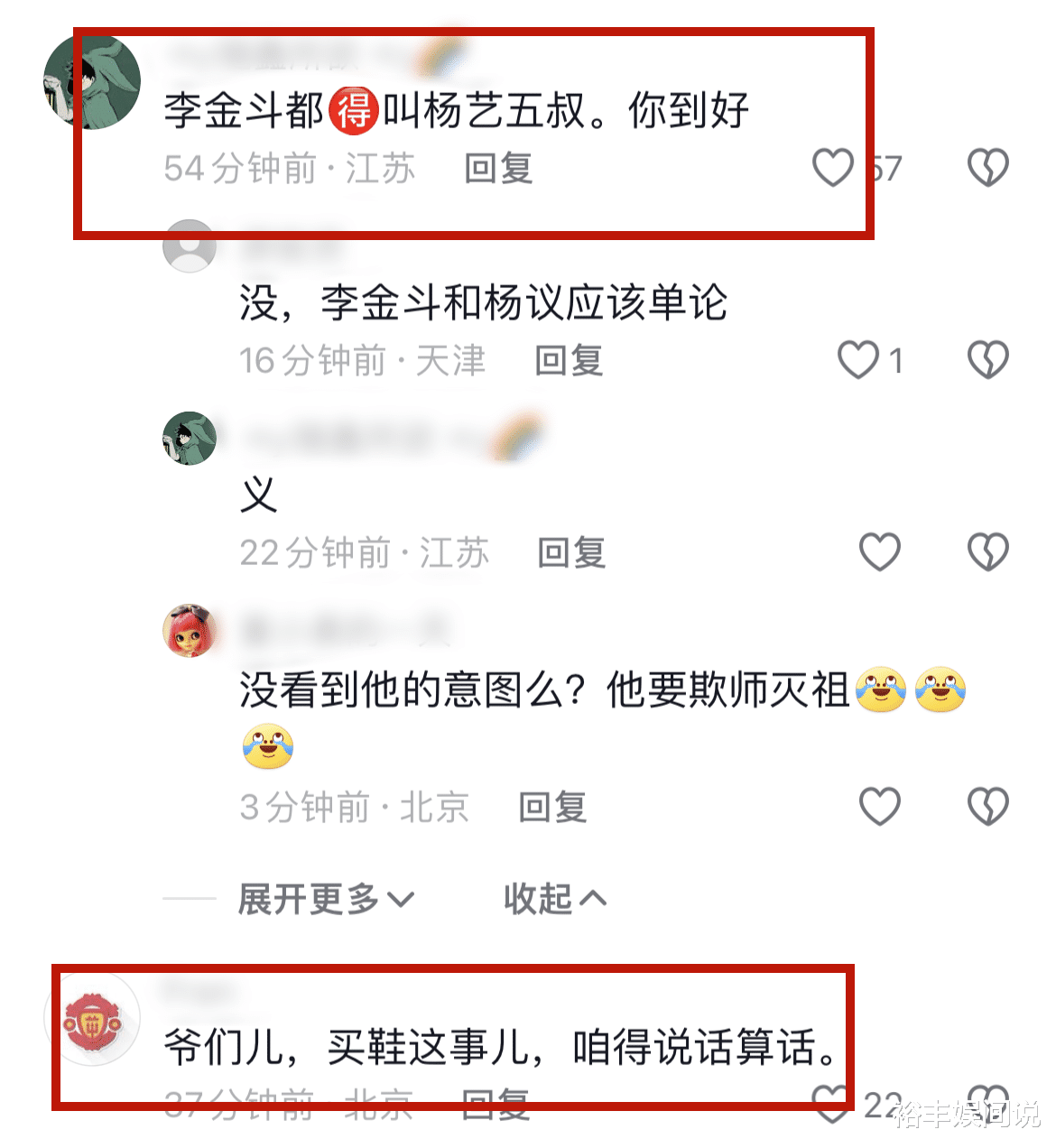Like the 欺师灭祖 reply from 北京
Image resolution: width=1056 pixels, height=1148 pixels.
[880, 807]
